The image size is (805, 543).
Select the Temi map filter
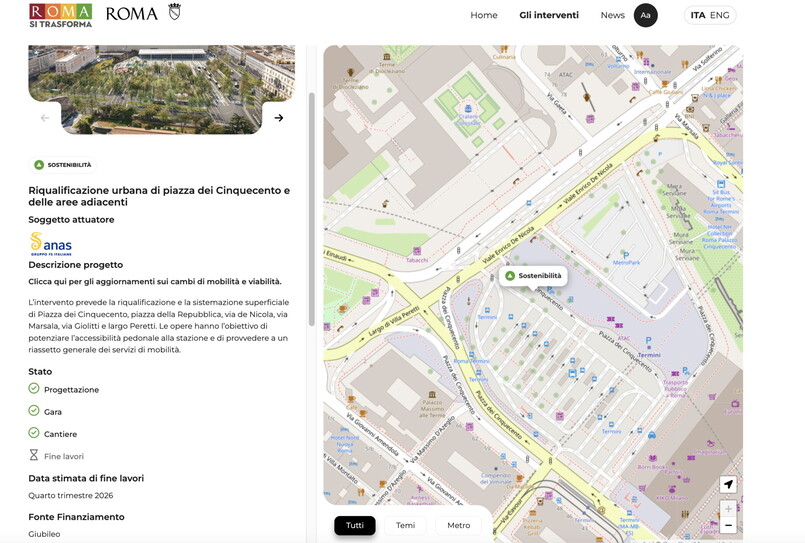pos(405,525)
